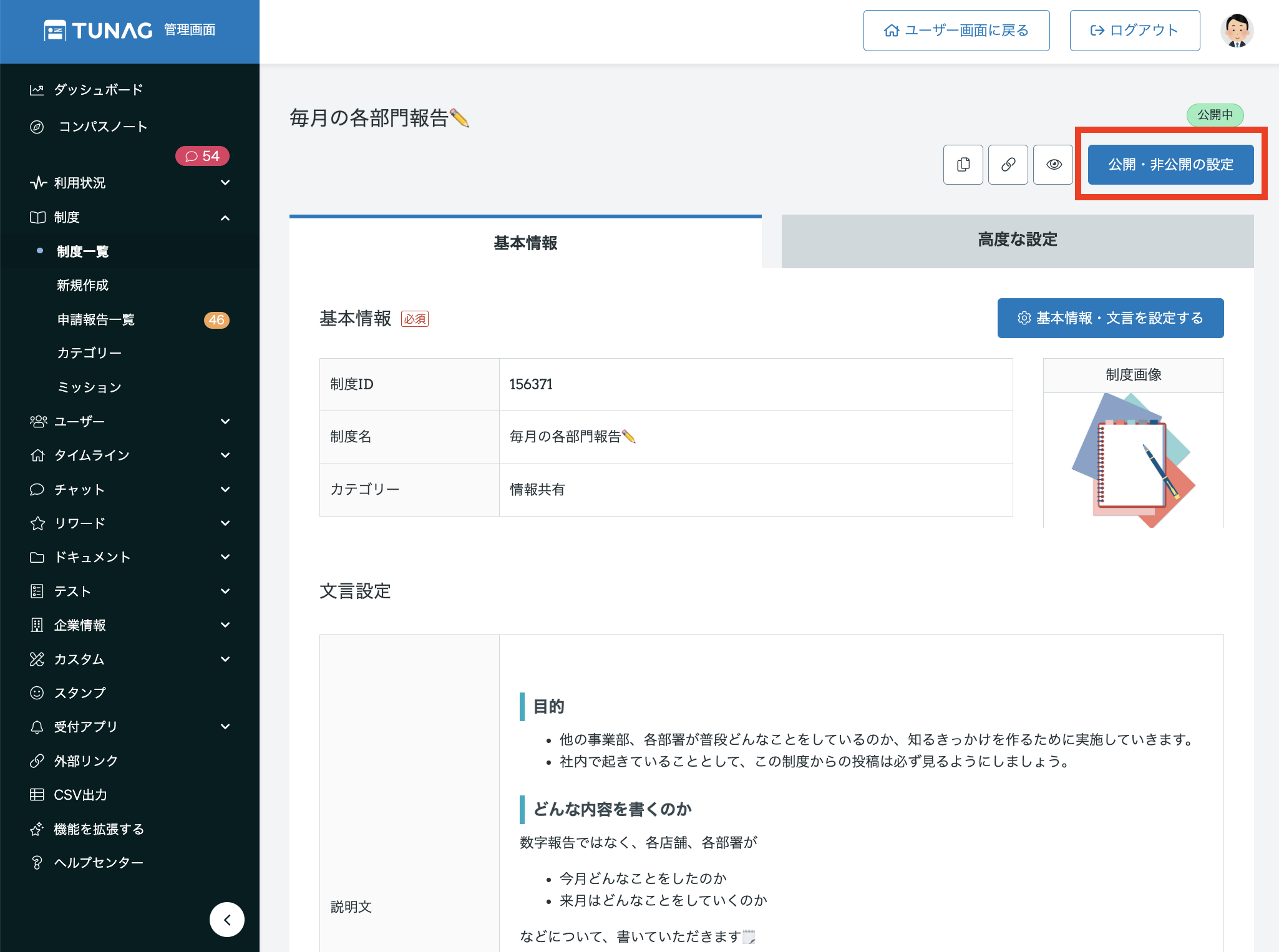Click 公開・非公開の設定 button
The height and width of the screenshot is (952, 1279).
tap(1170, 165)
